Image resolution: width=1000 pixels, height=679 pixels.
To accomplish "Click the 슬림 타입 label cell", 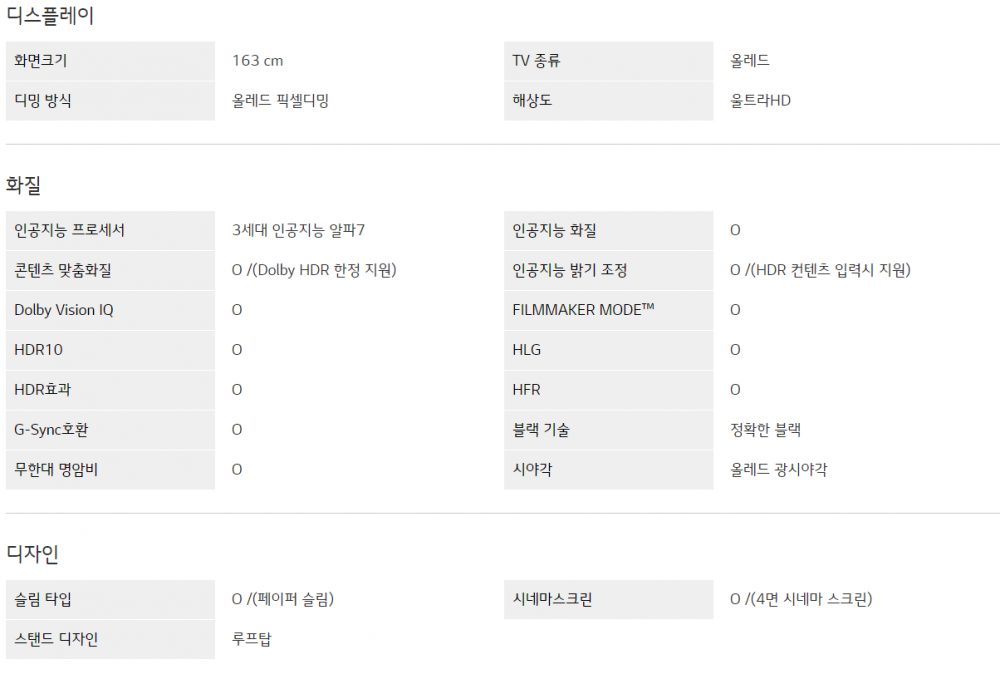I will point(110,599).
